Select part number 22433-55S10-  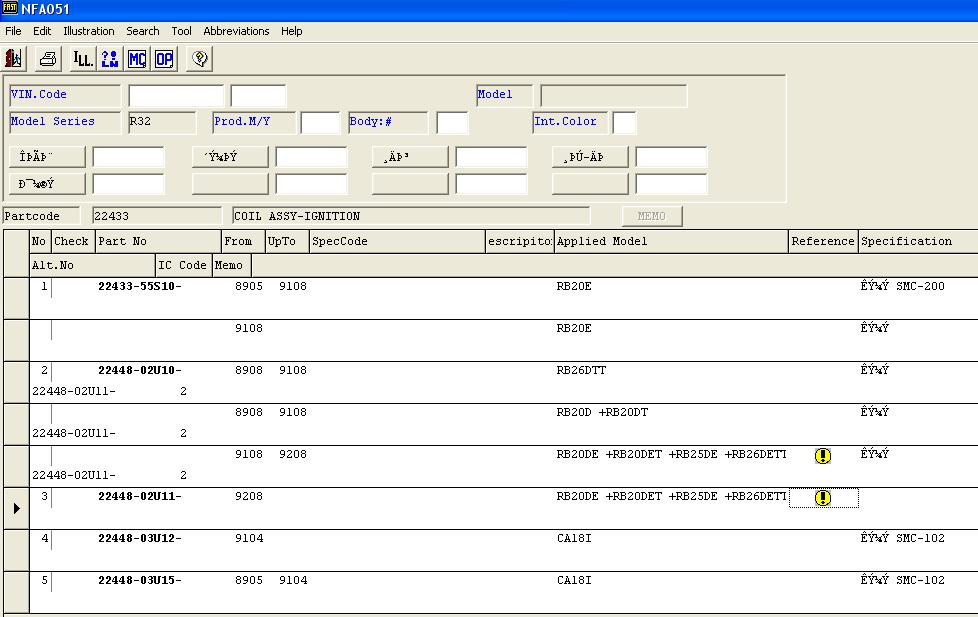tap(140, 286)
